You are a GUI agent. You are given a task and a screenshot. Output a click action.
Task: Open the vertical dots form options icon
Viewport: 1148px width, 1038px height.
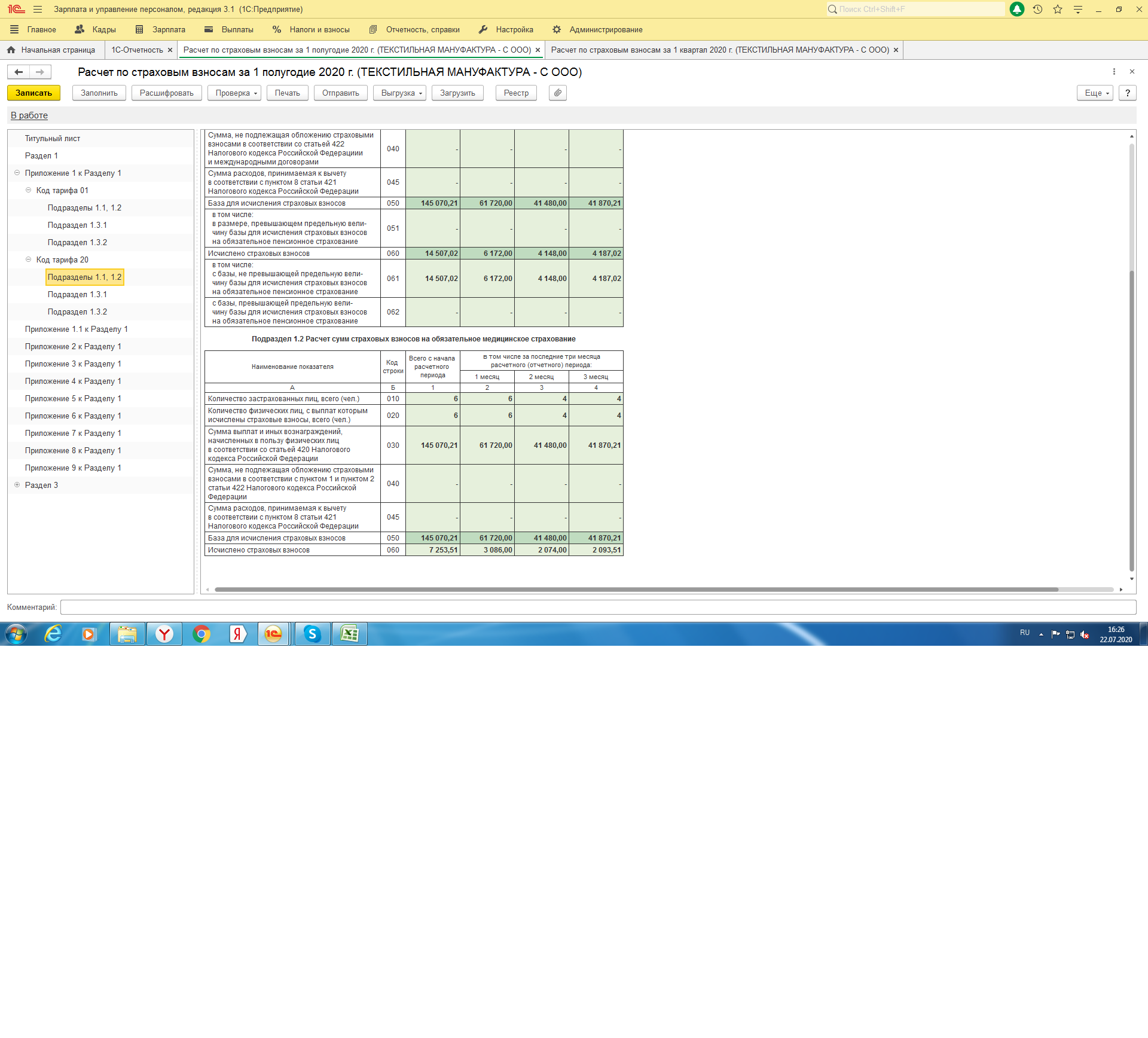(x=1114, y=72)
